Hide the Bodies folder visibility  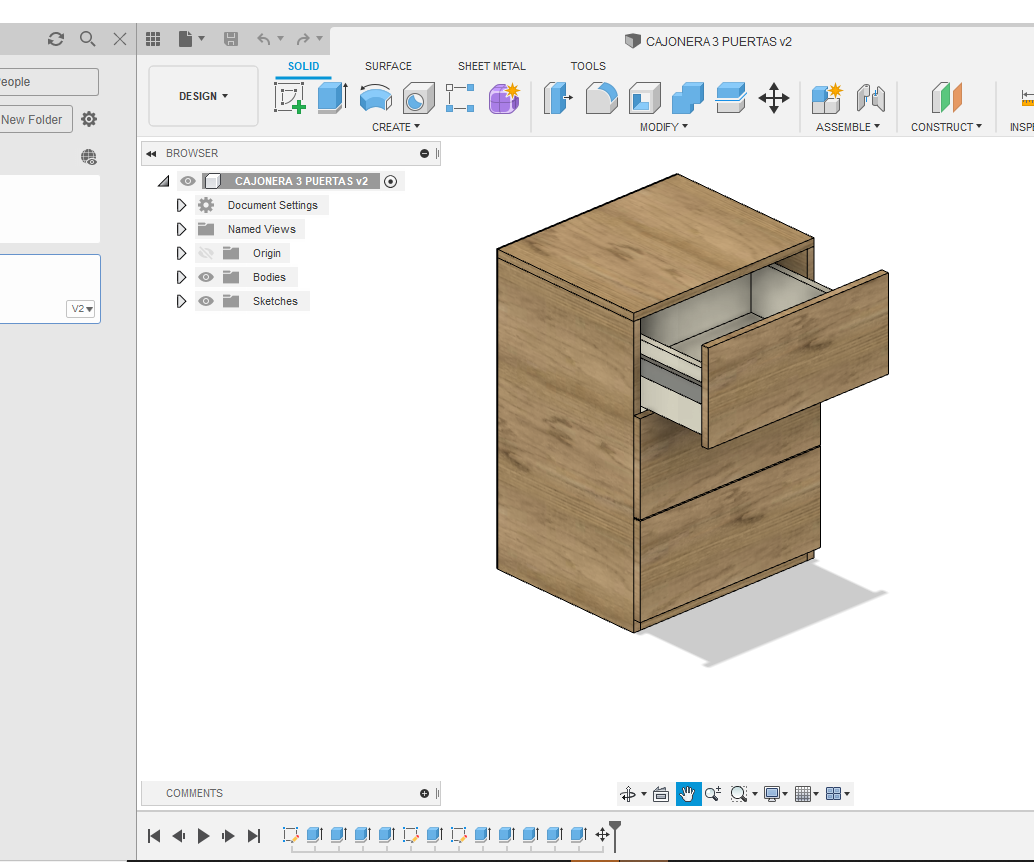pyautogui.click(x=205, y=277)
